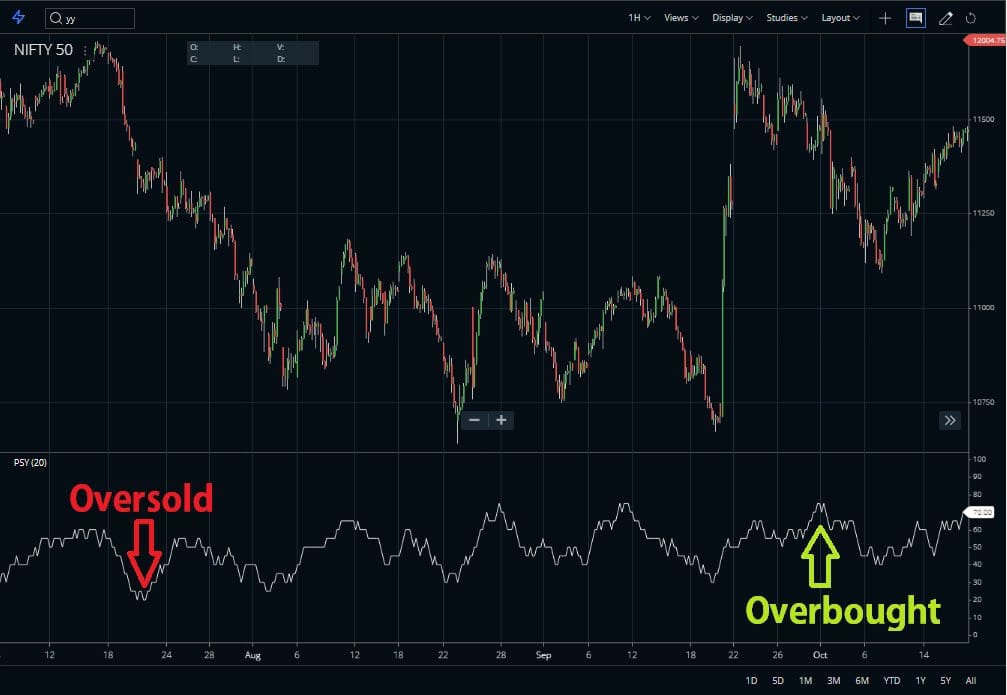
Task: Click the double-arrow scroll to latest button
Action: pos(950,421)
